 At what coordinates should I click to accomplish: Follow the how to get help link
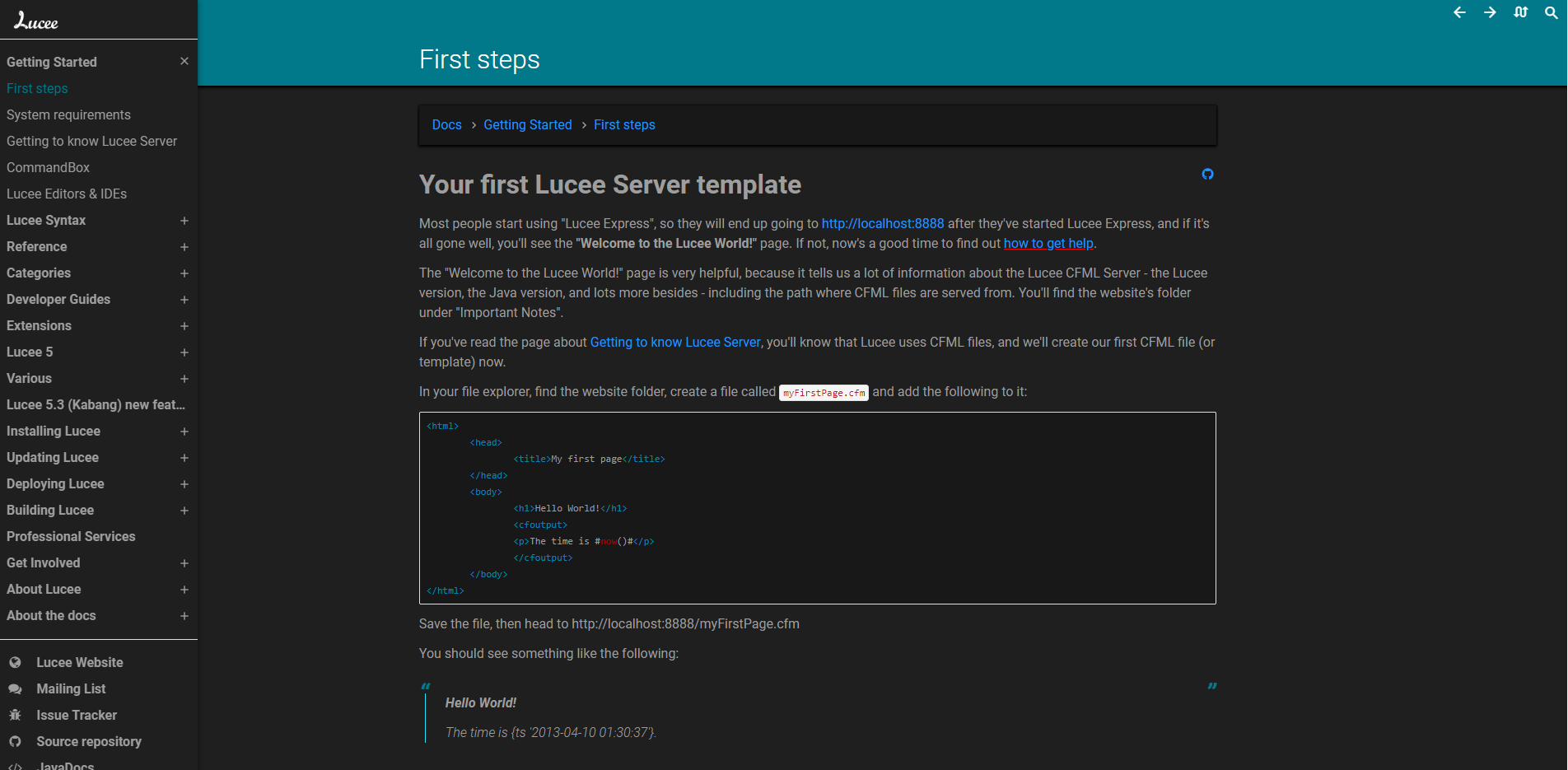[1048, 243]
